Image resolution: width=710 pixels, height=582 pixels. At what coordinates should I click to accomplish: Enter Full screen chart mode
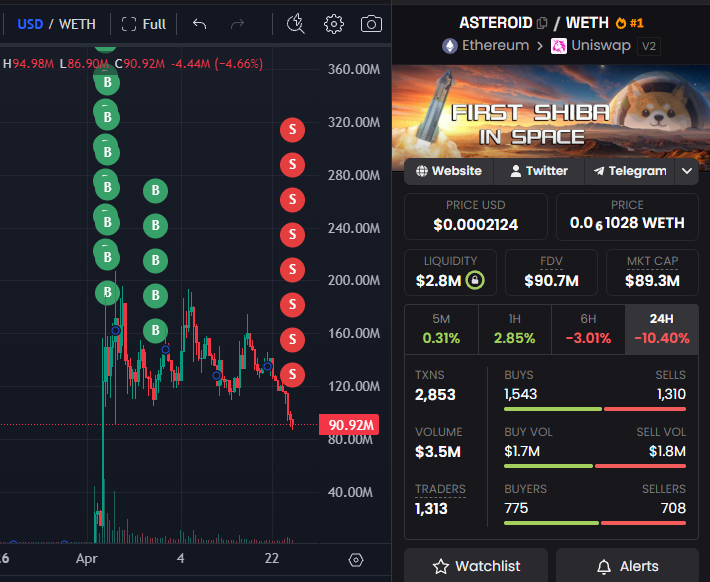click(144, 24)
